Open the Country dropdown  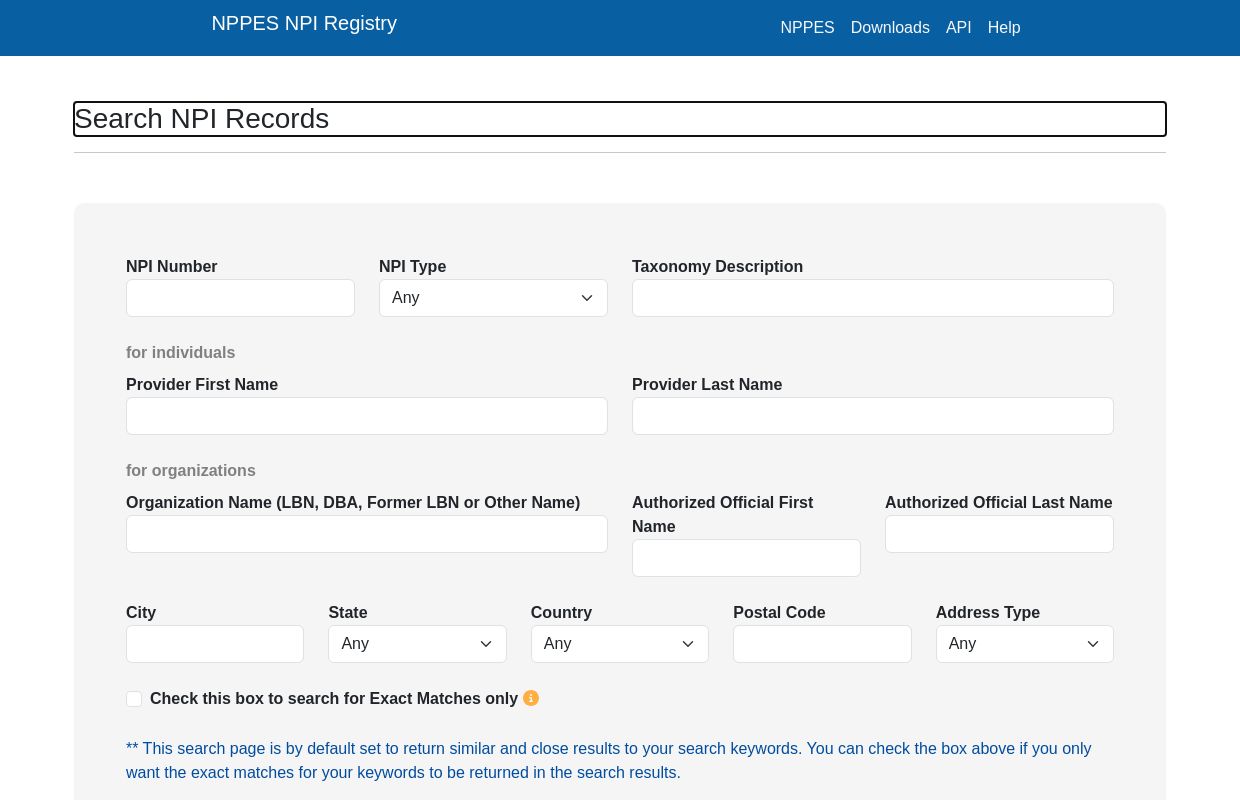620,644
